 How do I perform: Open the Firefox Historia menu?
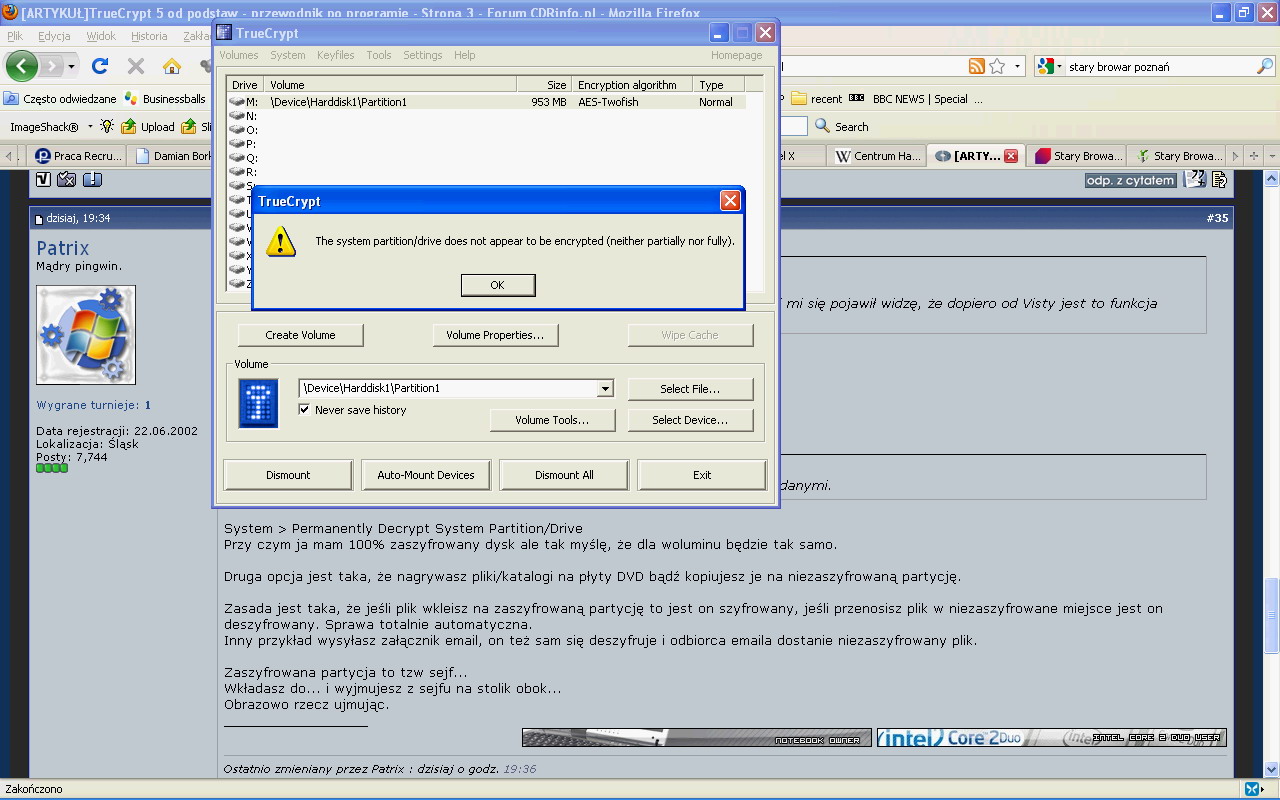pyautogui.click(x=149, y=36)
